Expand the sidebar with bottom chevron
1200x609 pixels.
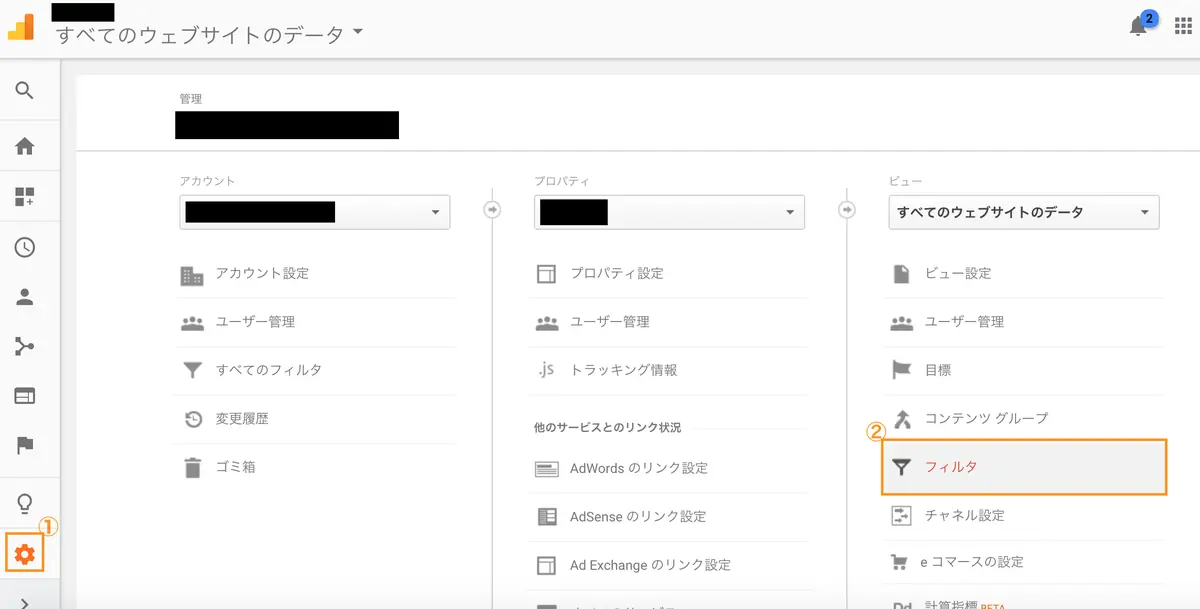tap(25, 602)
